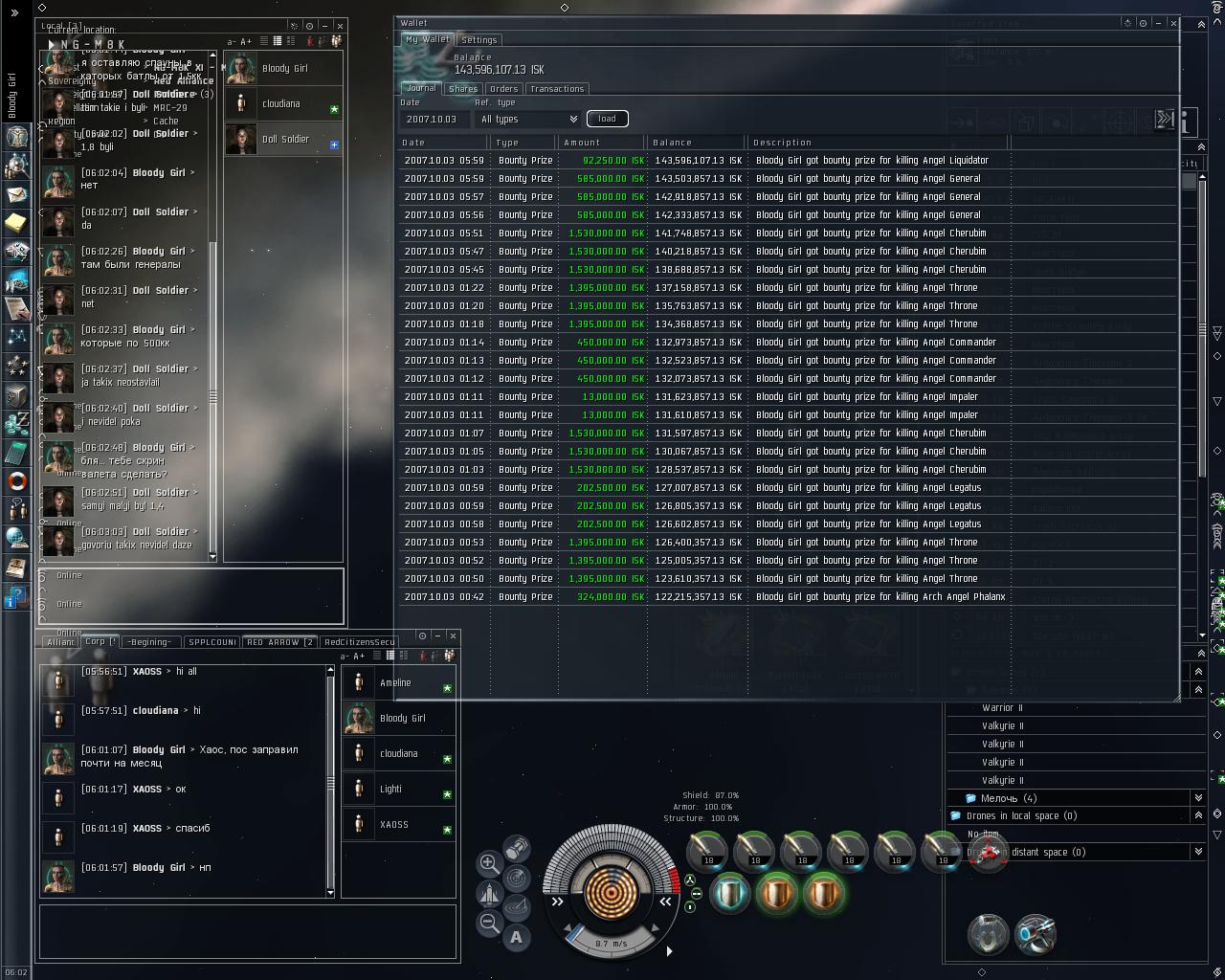Screen dimensions: 1225x980
Task: Open the blue Market icon in sidebar
Action: click(x=16, y=280)
